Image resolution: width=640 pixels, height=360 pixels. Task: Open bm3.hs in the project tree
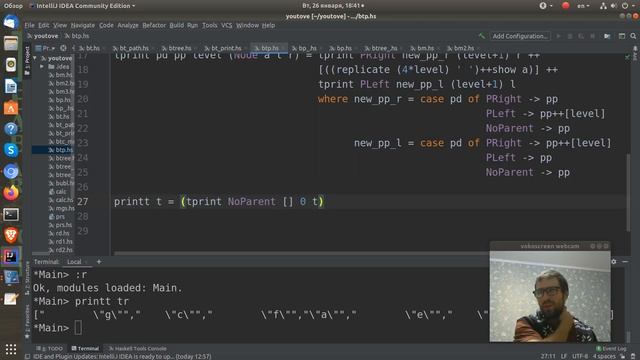(x=61, y=91)
